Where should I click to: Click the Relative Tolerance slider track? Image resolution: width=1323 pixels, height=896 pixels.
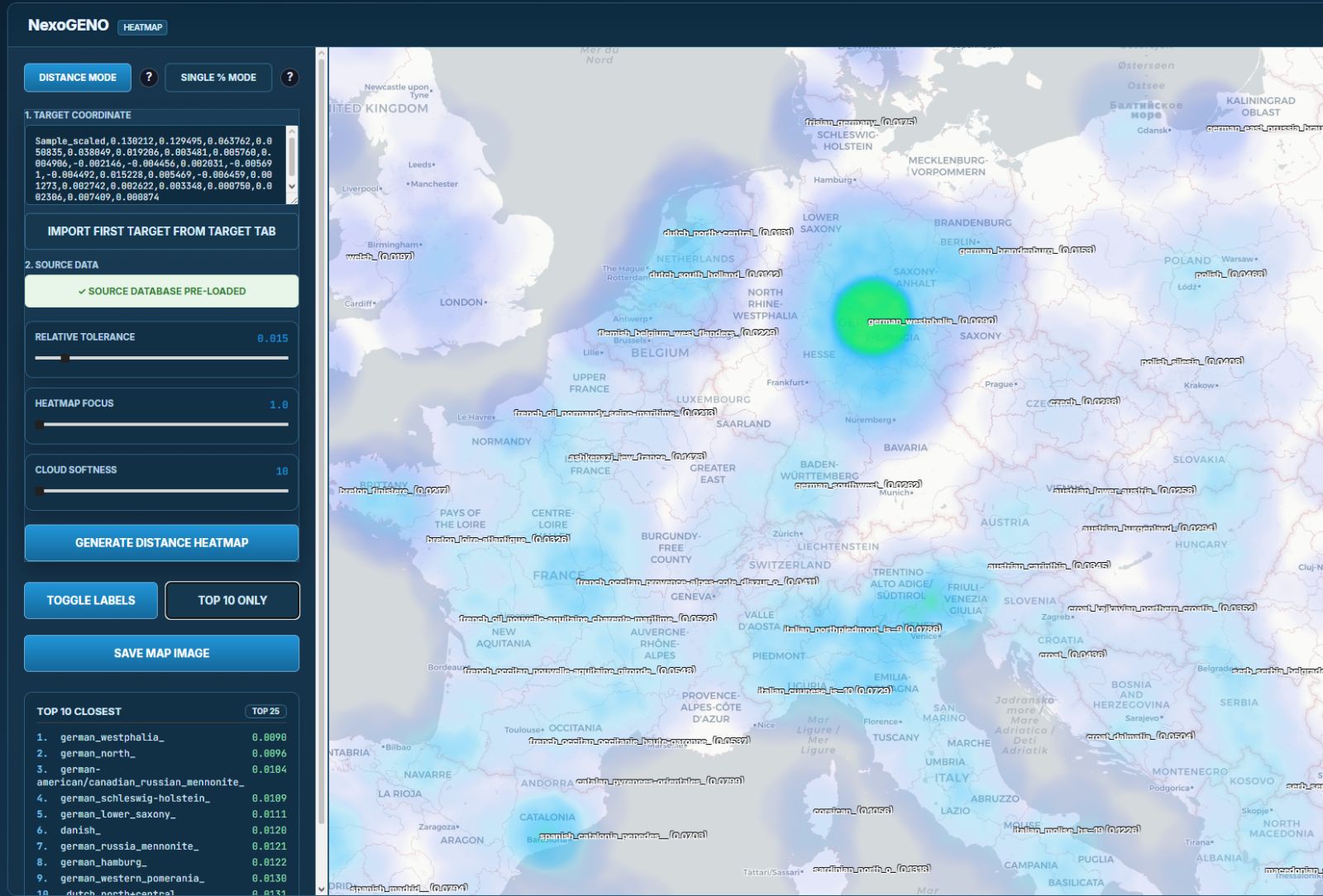click(161, 358)
